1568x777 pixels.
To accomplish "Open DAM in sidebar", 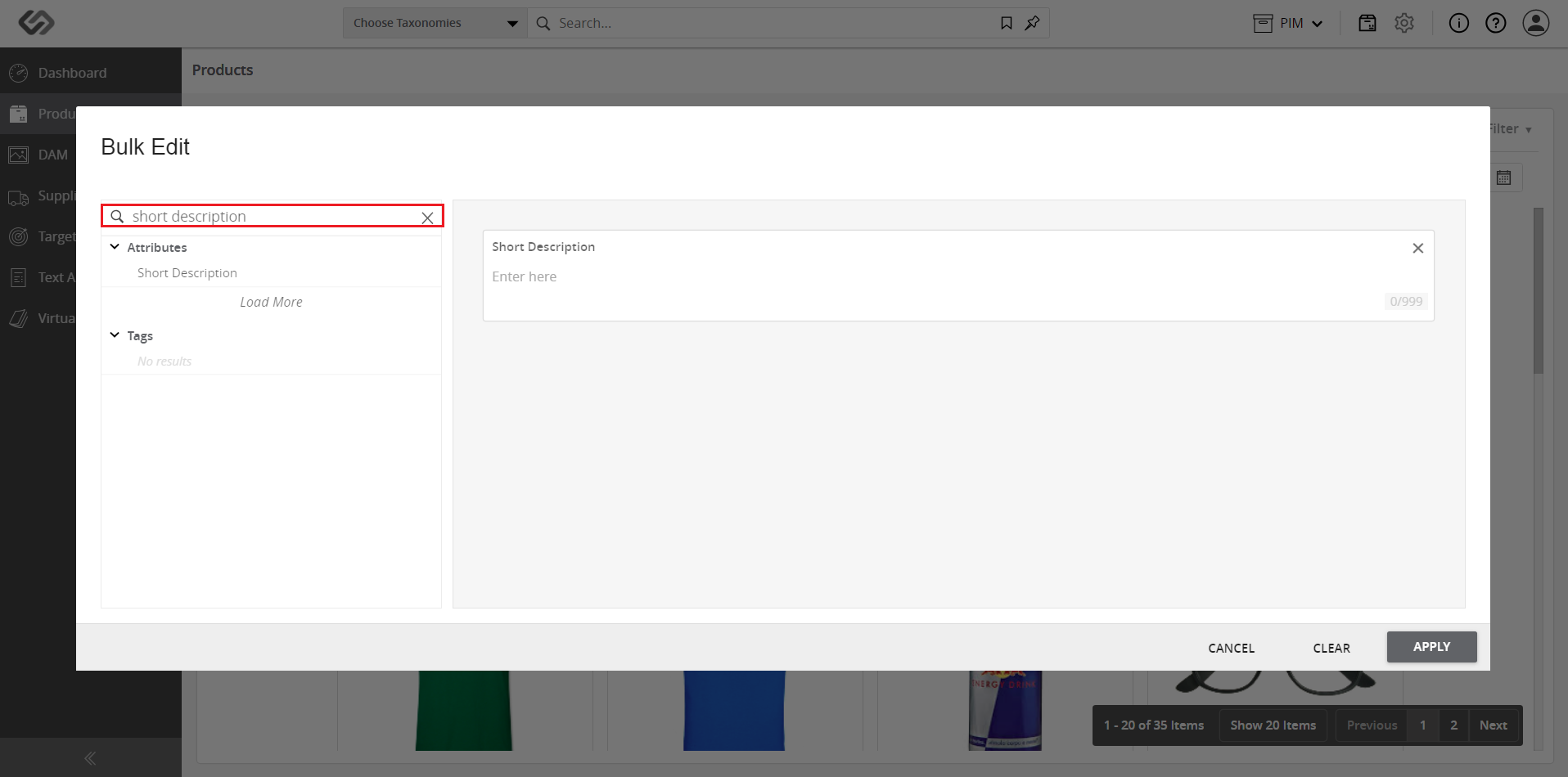I will pos(38,155).
